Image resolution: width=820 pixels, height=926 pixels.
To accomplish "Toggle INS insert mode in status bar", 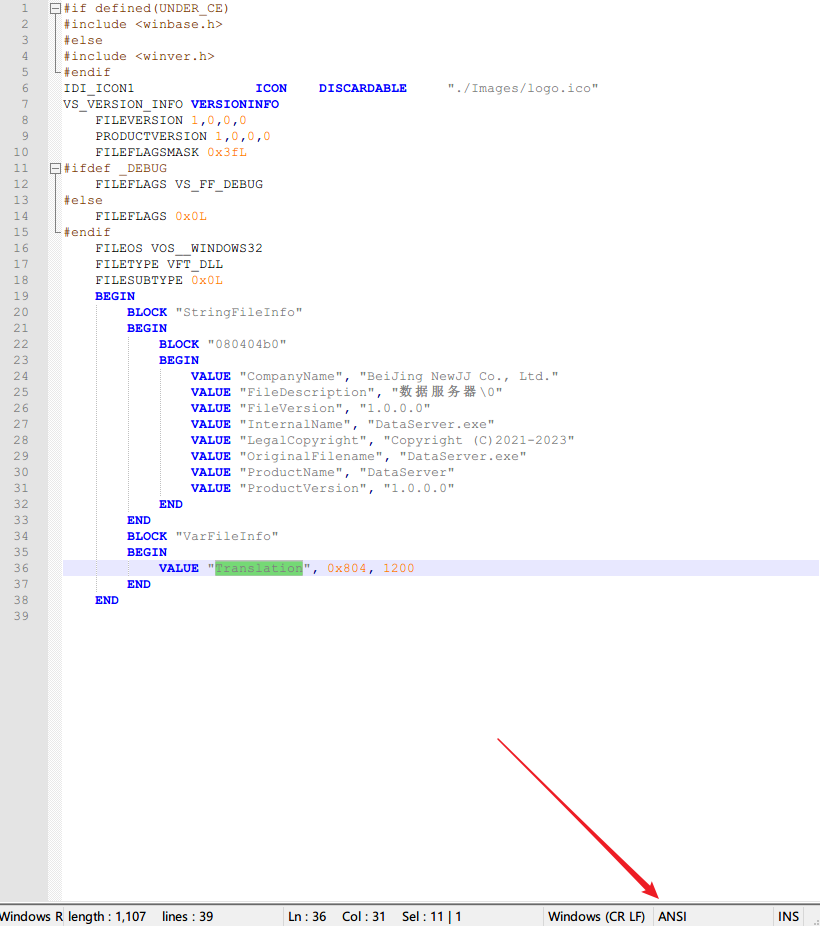I will (788, 916).
